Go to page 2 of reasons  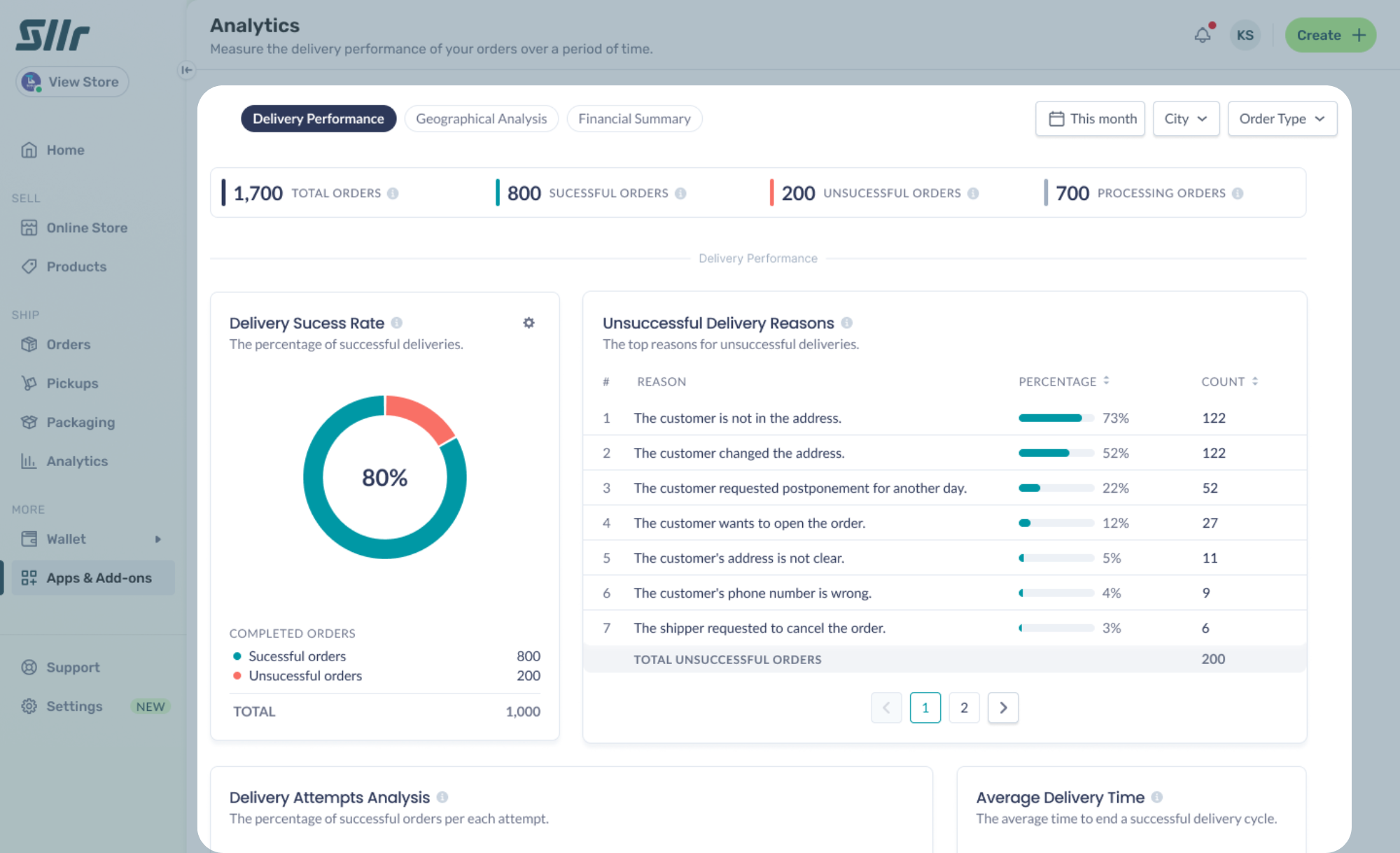tap(964, 707)
